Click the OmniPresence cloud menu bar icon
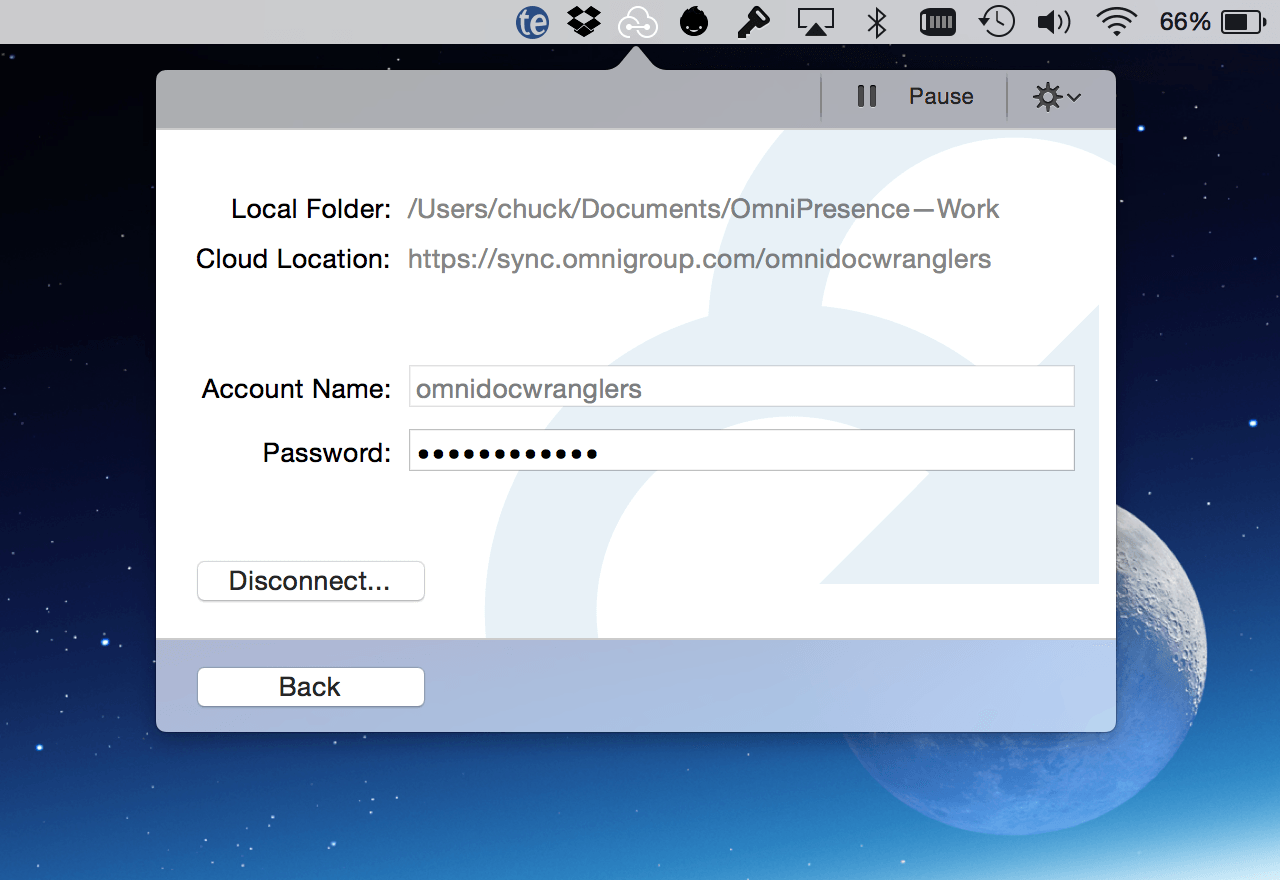Screen dimensions: 1280x880 [638, 22]
